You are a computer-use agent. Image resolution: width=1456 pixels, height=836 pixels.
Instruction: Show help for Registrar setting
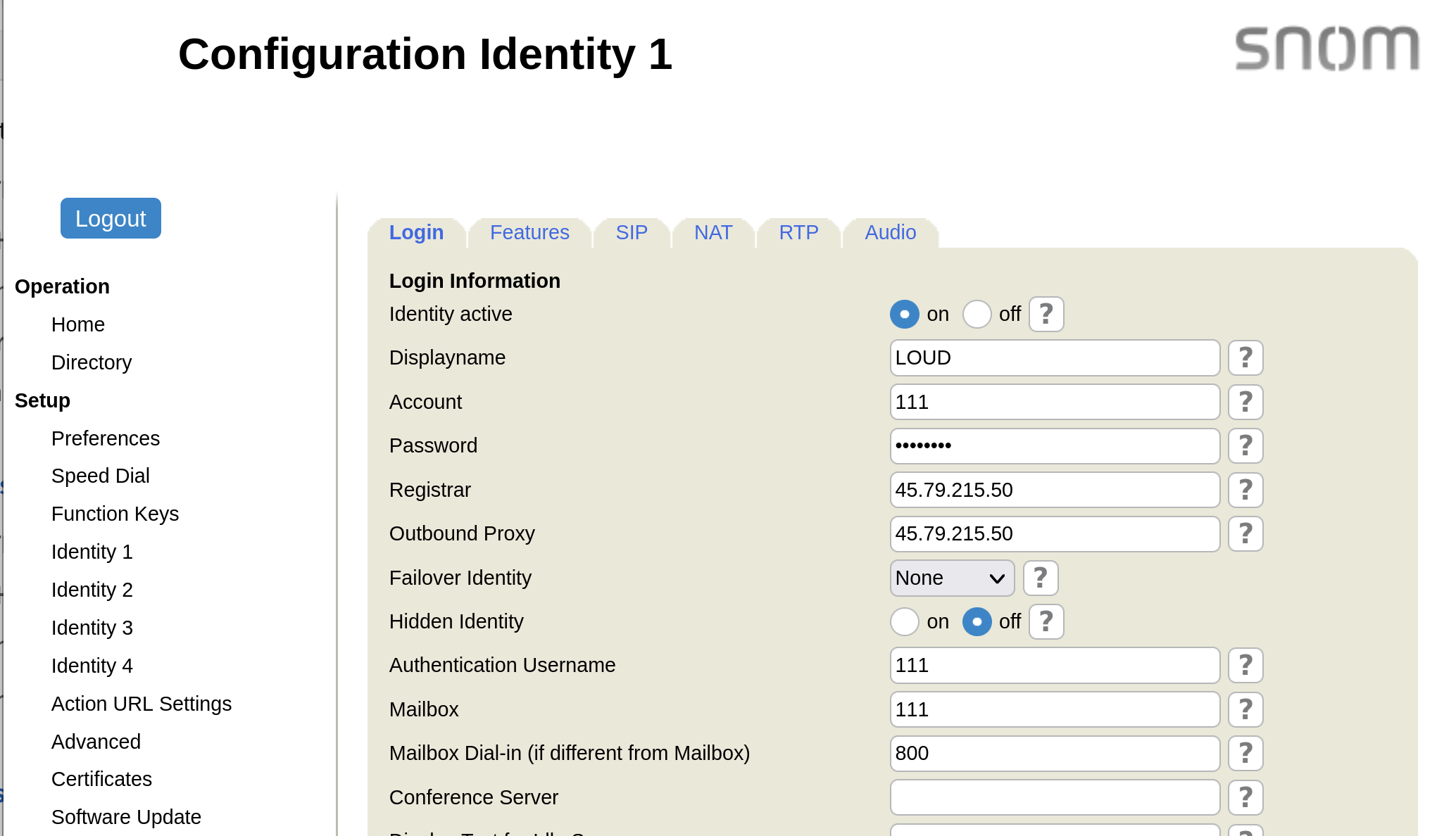(x=1245, y=490)
